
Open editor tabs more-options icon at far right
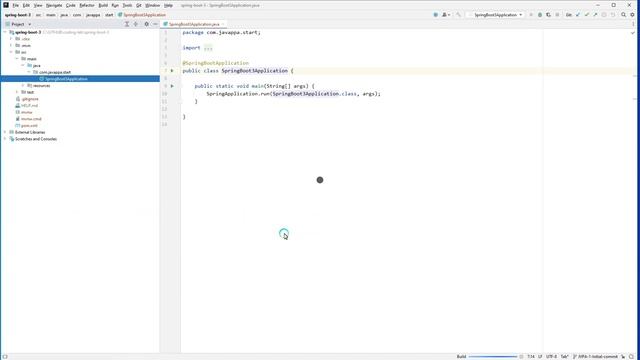click(x=633, y=24)
